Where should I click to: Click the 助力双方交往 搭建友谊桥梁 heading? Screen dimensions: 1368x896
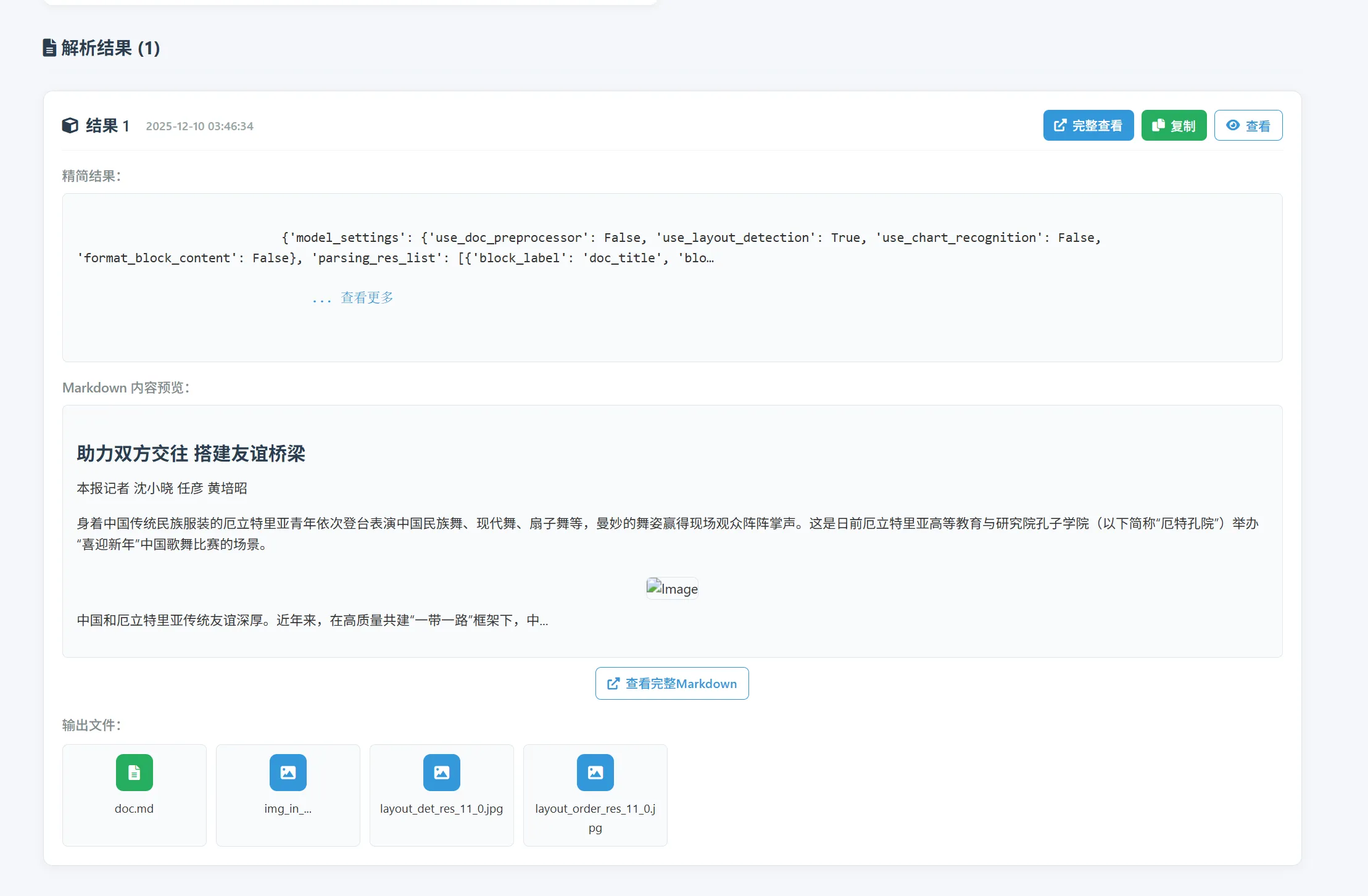tap(191, 454)
